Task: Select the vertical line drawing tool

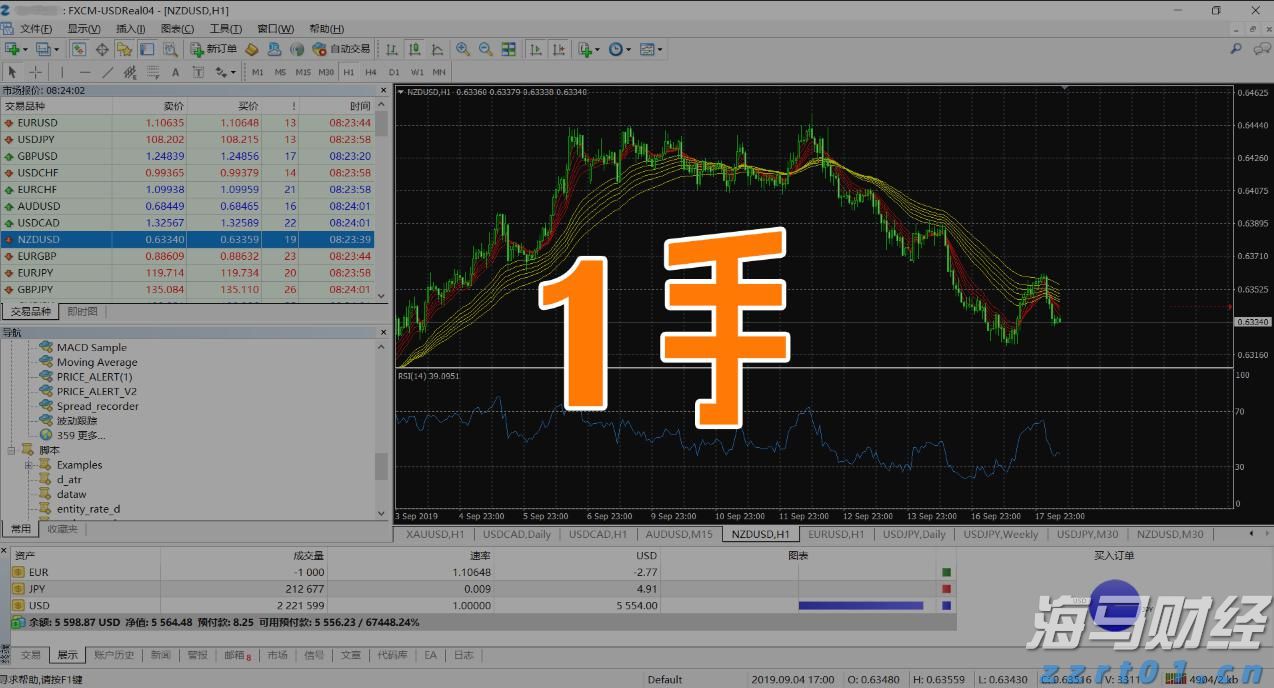Action: pyautogui.click(x=62, y=71)
